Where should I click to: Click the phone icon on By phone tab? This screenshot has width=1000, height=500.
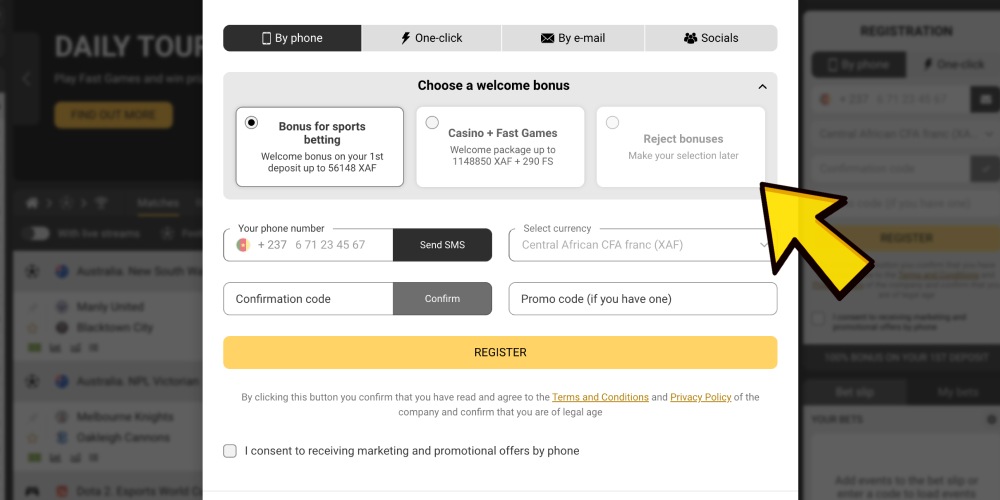pos(266,38)
